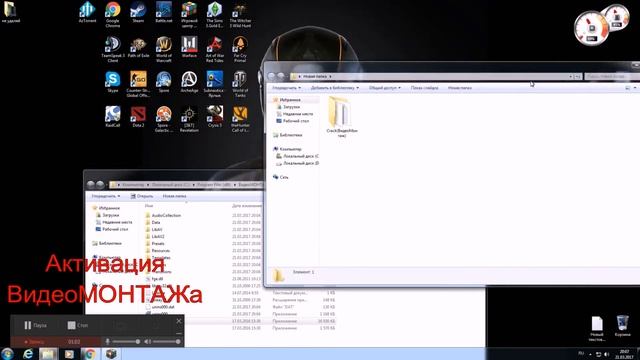Pause the recording with the Пауза button
The image size is (640, 360).
click(35, 325)
